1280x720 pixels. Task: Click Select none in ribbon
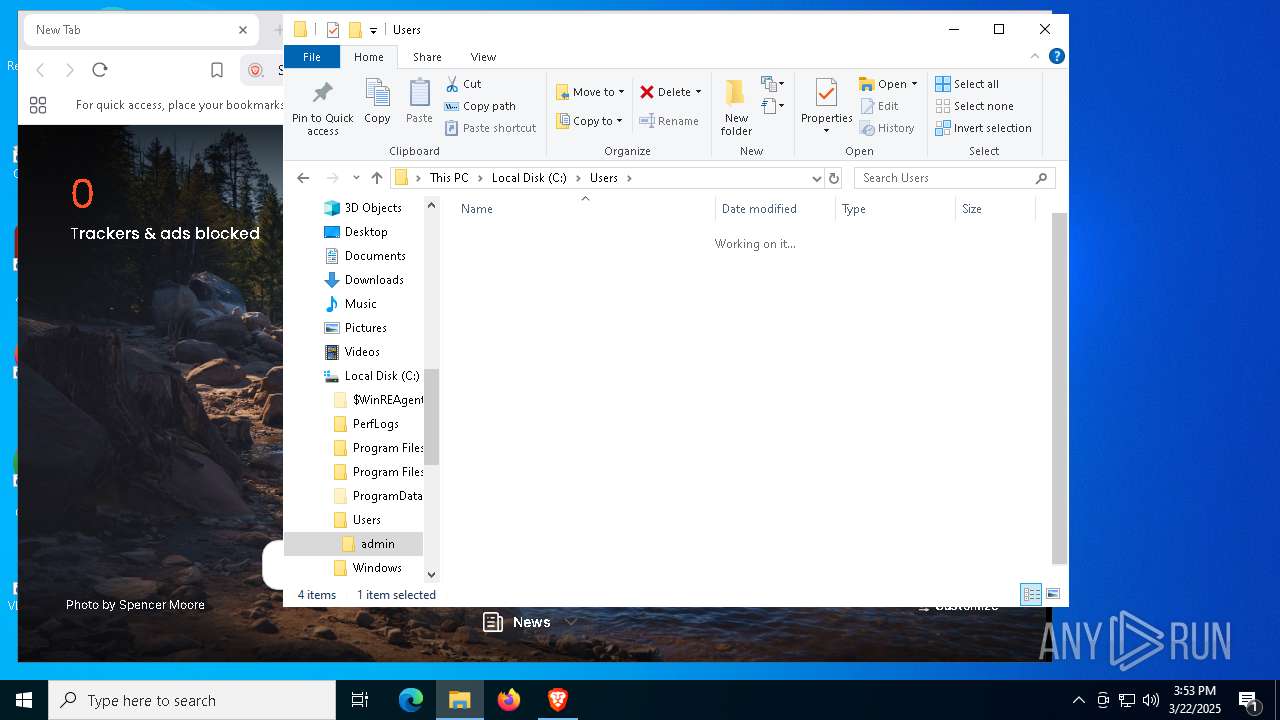[975, 106]
